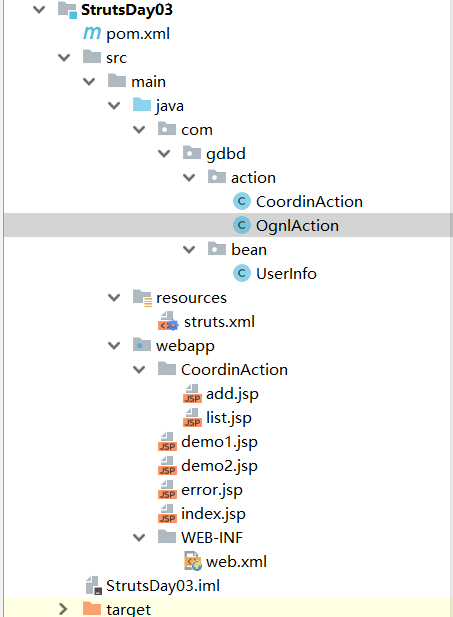Click the Maven pom.xml file icon
The width and height of the screenshot is (453, 617).
pos(92,33)
